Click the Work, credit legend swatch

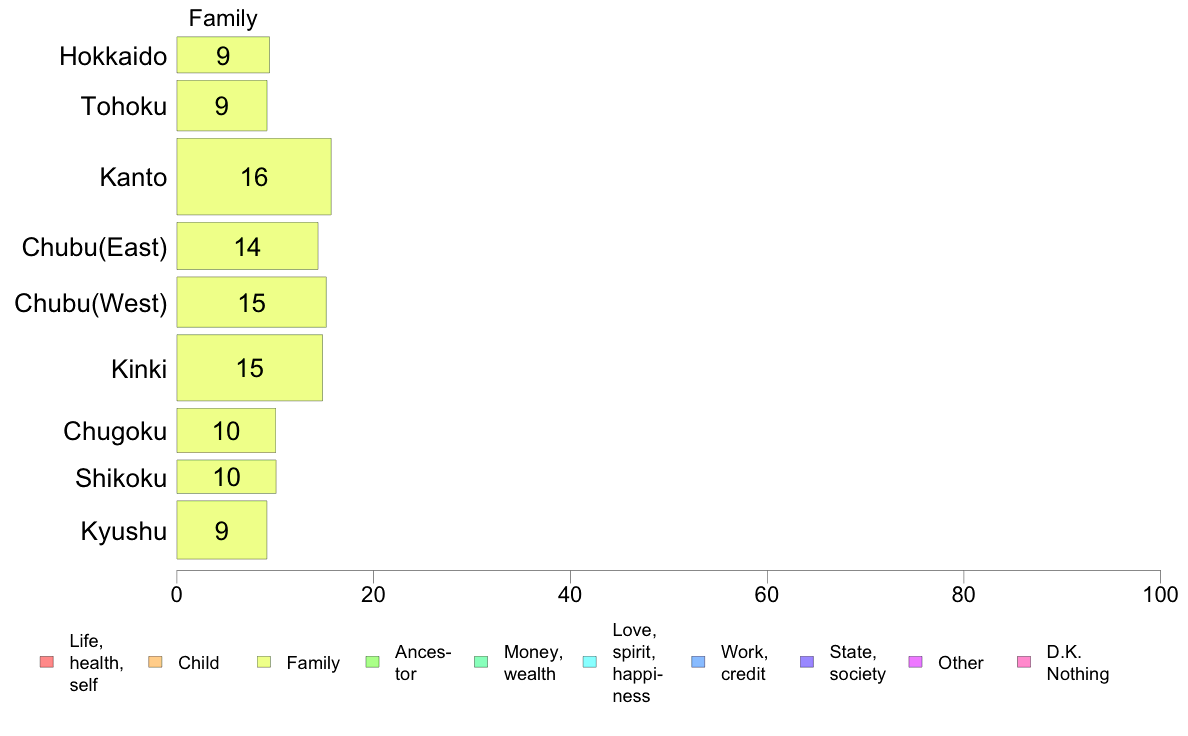pos(699,662)
